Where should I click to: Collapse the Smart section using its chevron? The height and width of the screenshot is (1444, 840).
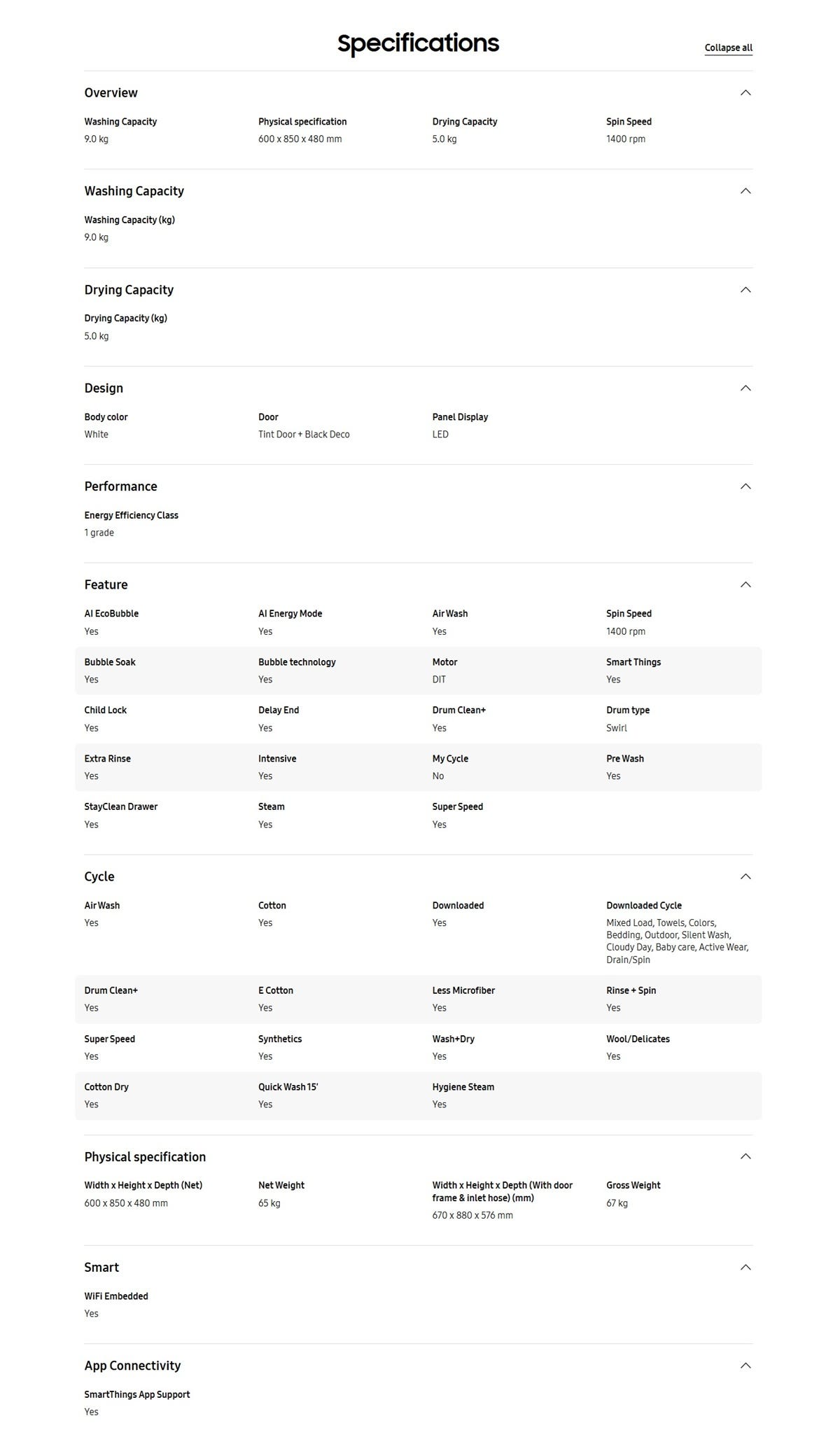click(x=745, y=1267)
